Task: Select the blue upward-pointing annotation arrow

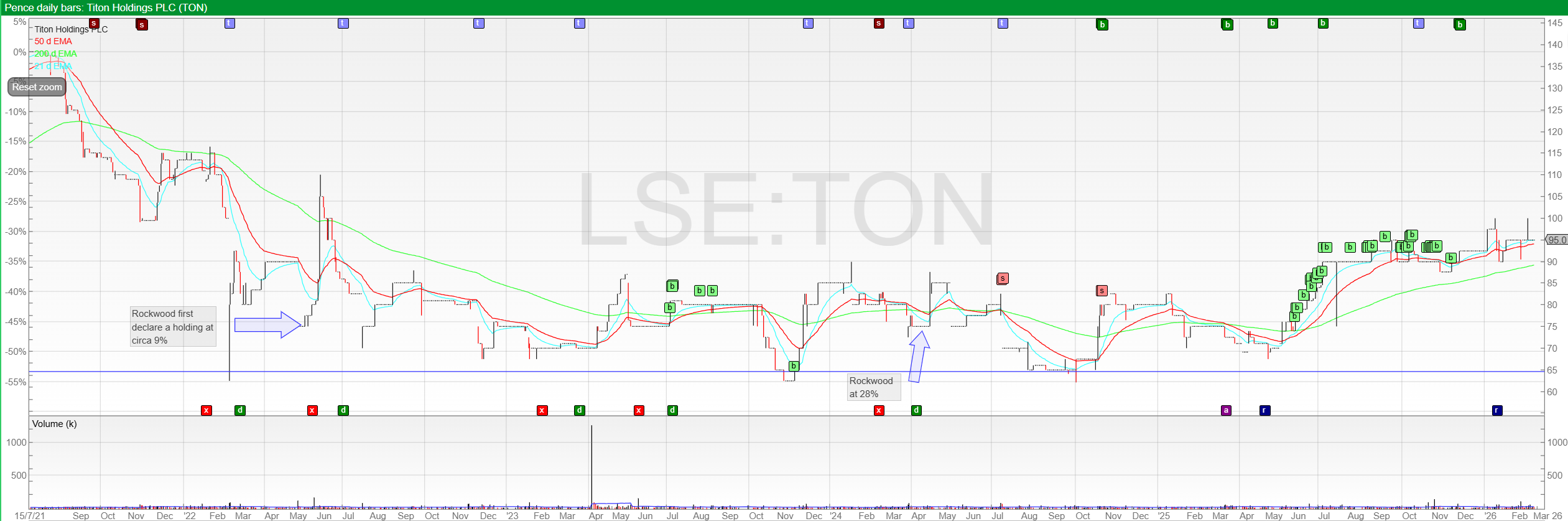Action: click(918, 357)
